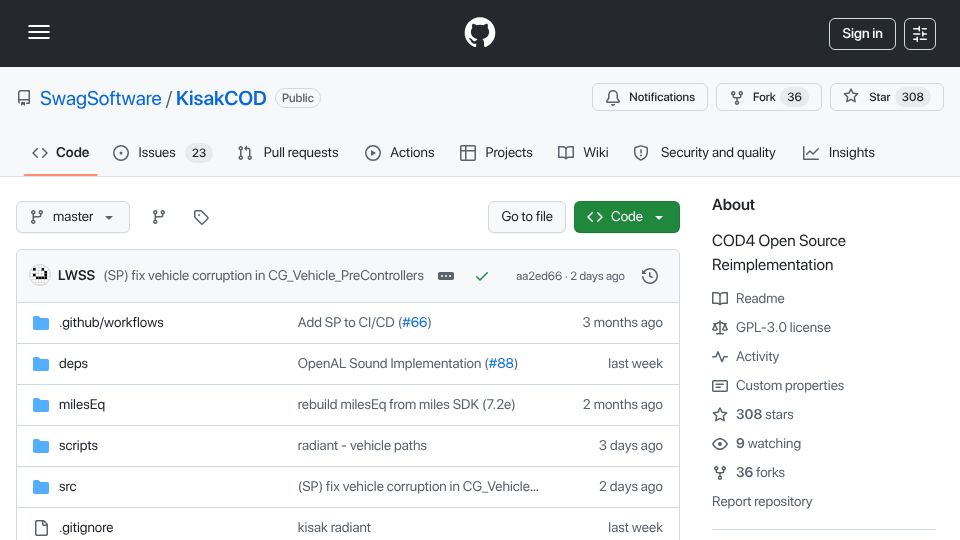Switch to the Projects tab

click(x=496, y=152)
